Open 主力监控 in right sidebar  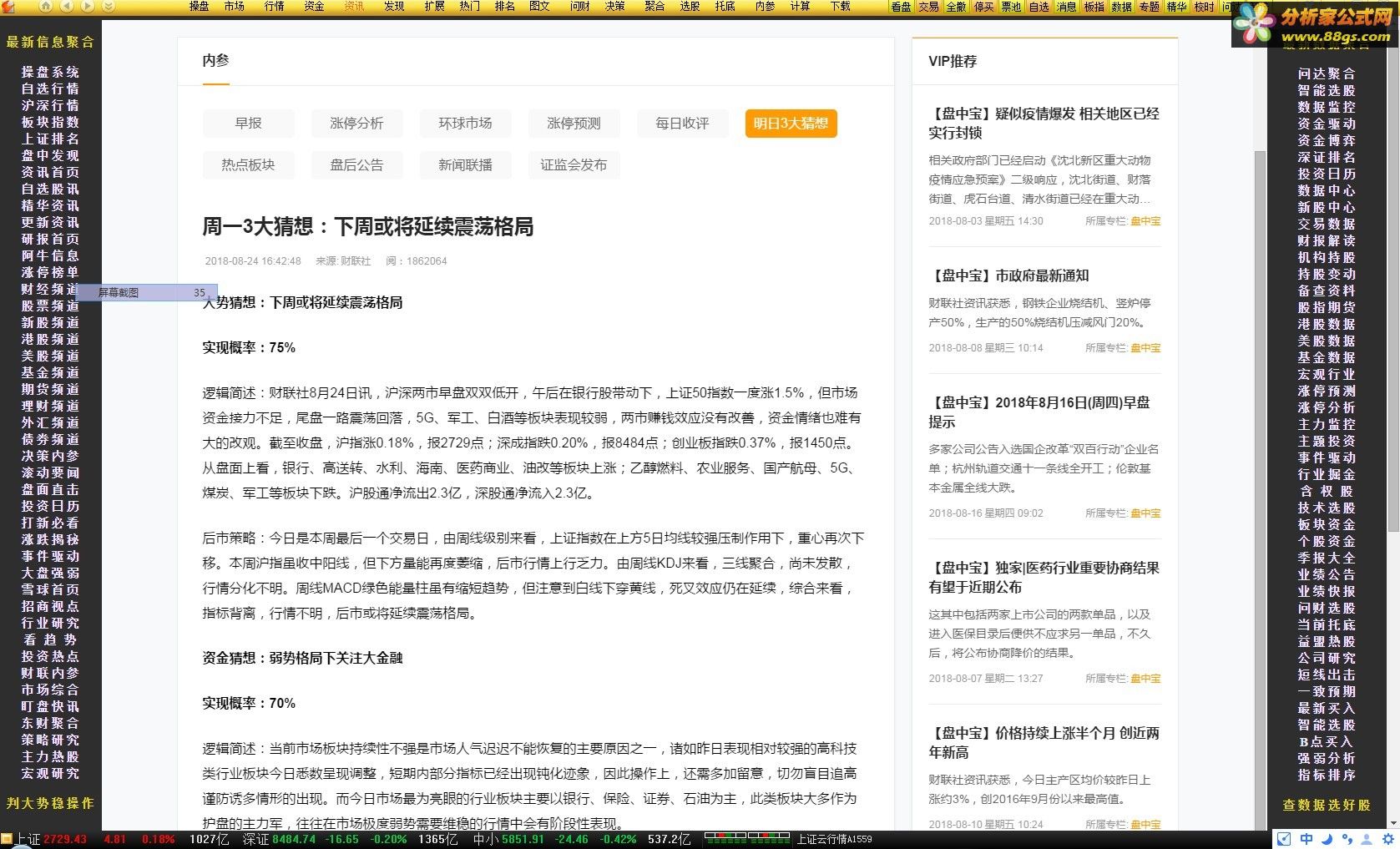[x=1327, y=424]
